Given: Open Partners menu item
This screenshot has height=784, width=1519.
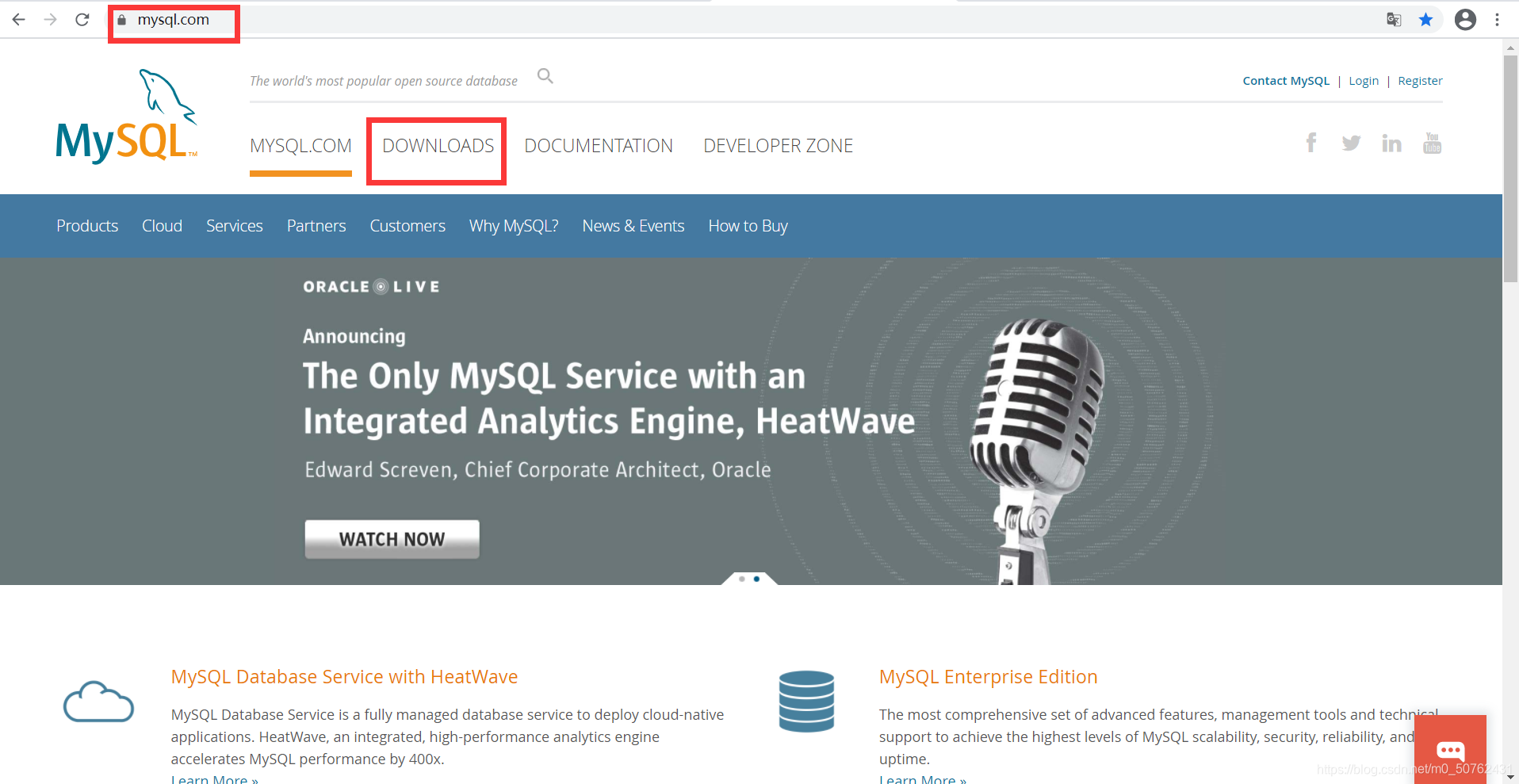Looking at the screenshot, I should [316, 226].
